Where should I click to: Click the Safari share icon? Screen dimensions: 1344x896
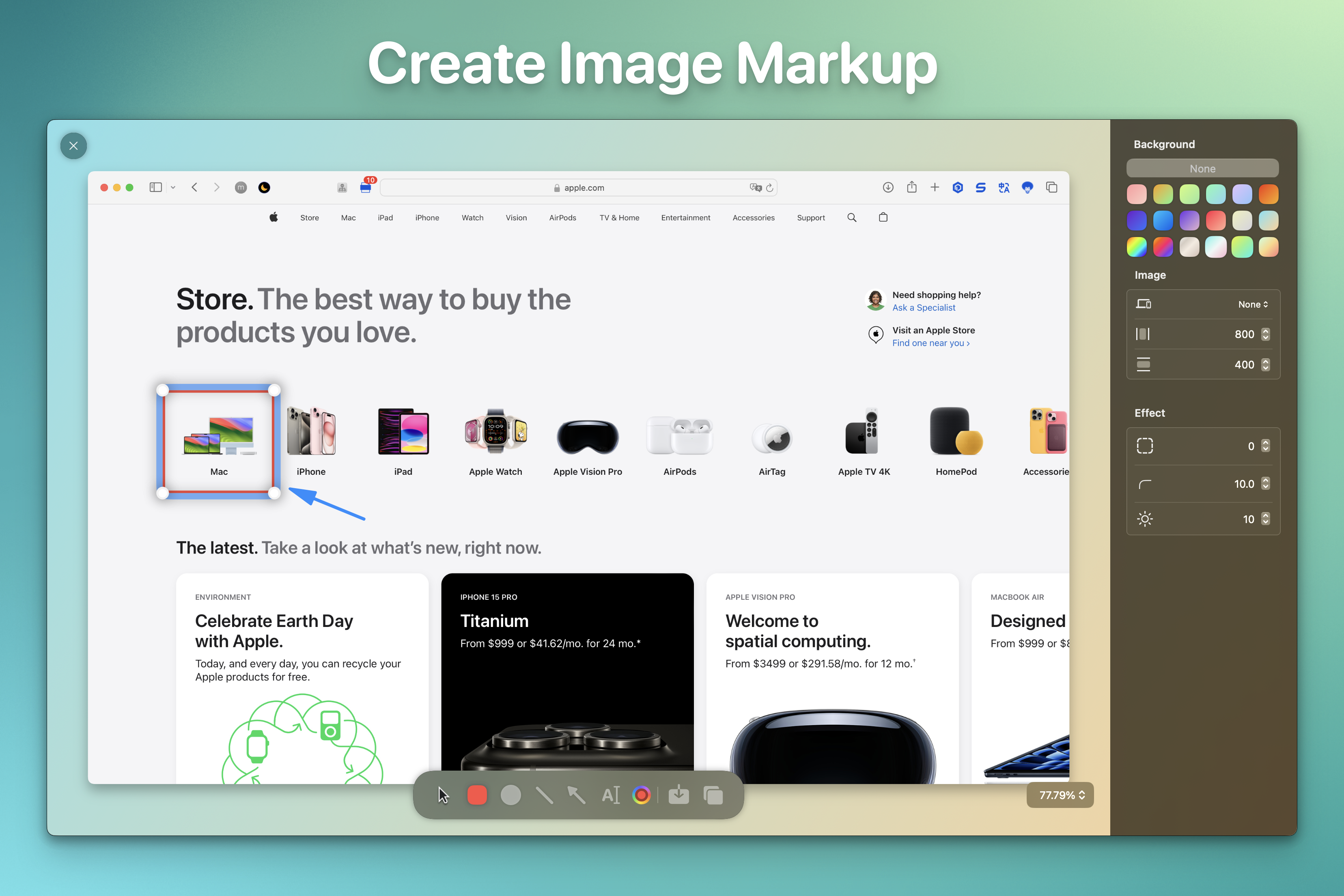pos(911,187)
